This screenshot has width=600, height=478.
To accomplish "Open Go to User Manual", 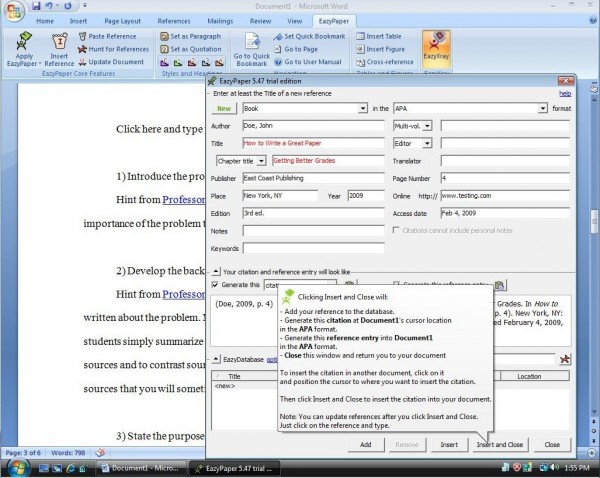I will point(308,62).
